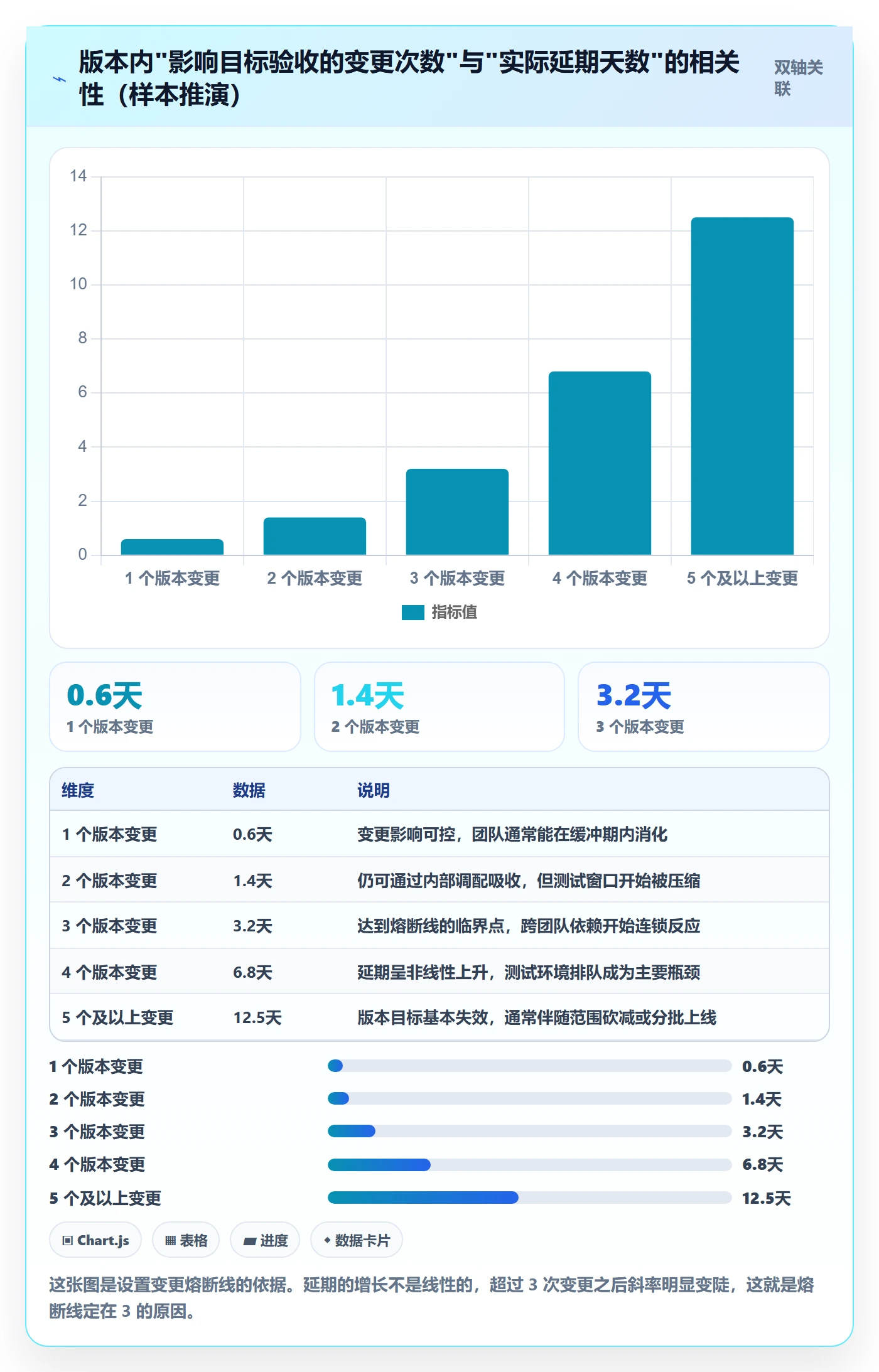
Task: Select the 表格 tag chip
Action: click(x=186, y=1240)
